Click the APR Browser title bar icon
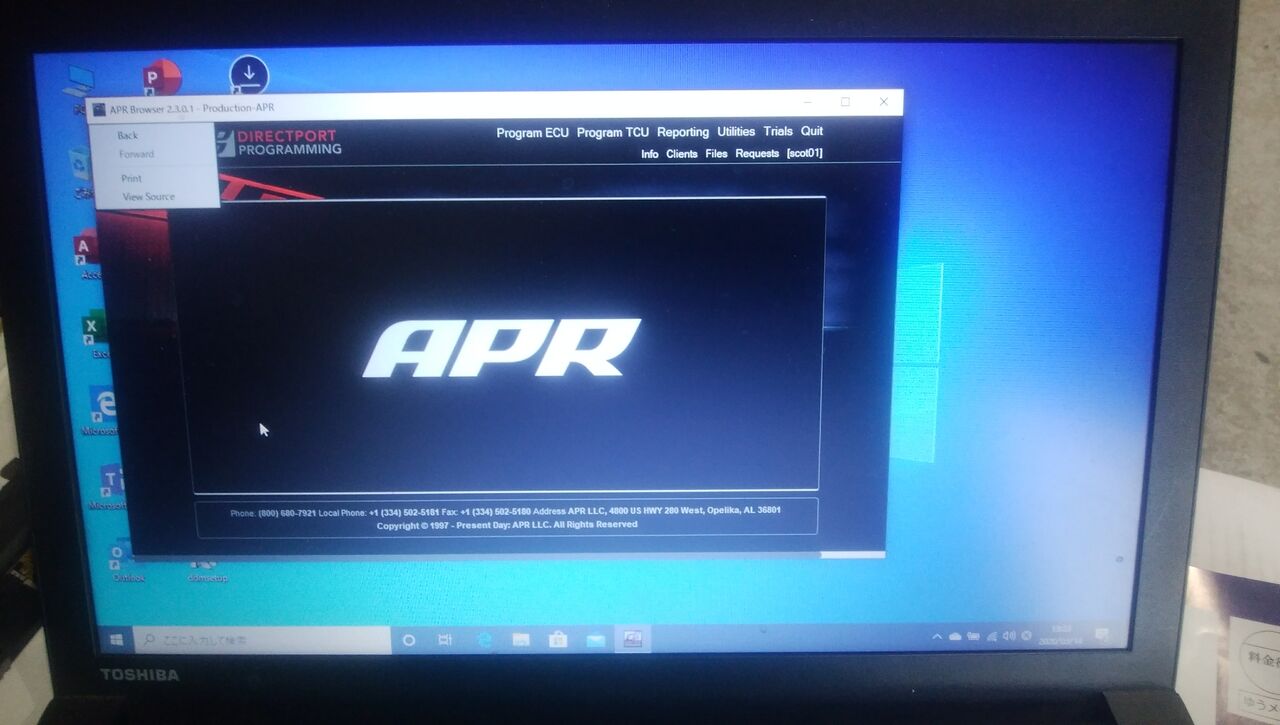 99,108
